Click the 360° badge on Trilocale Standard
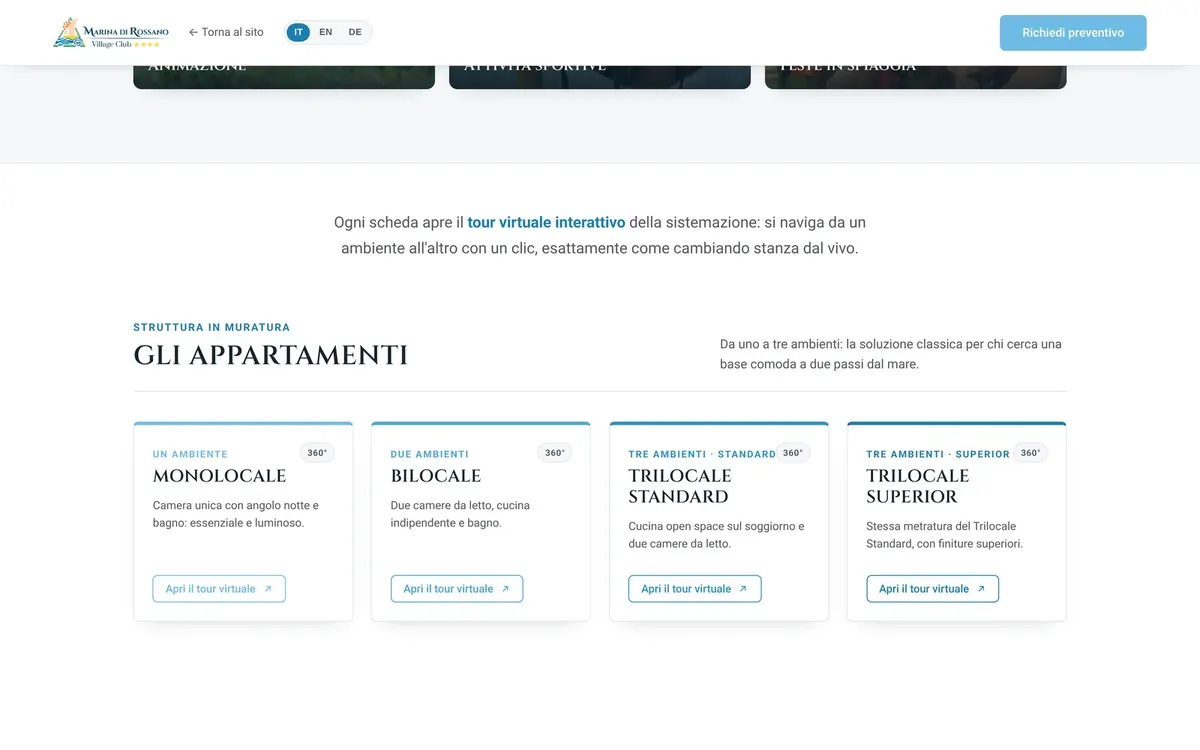The height and width of the screenshot is (750, 1200). (793, 453)
